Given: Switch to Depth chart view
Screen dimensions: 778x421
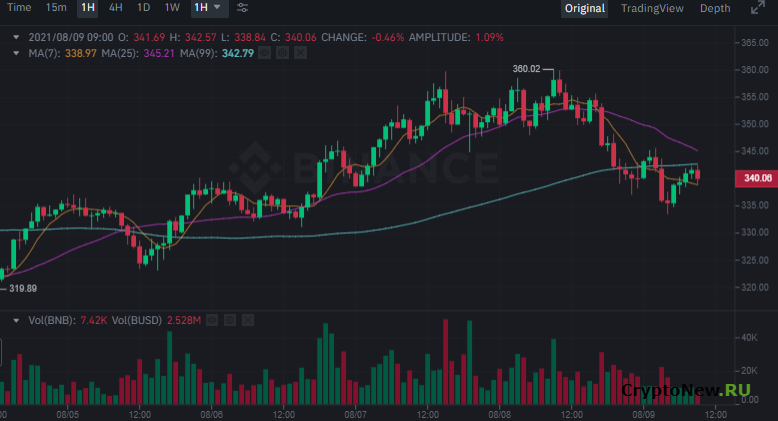Looking at the screenshot, I should [x=715, y=8].
